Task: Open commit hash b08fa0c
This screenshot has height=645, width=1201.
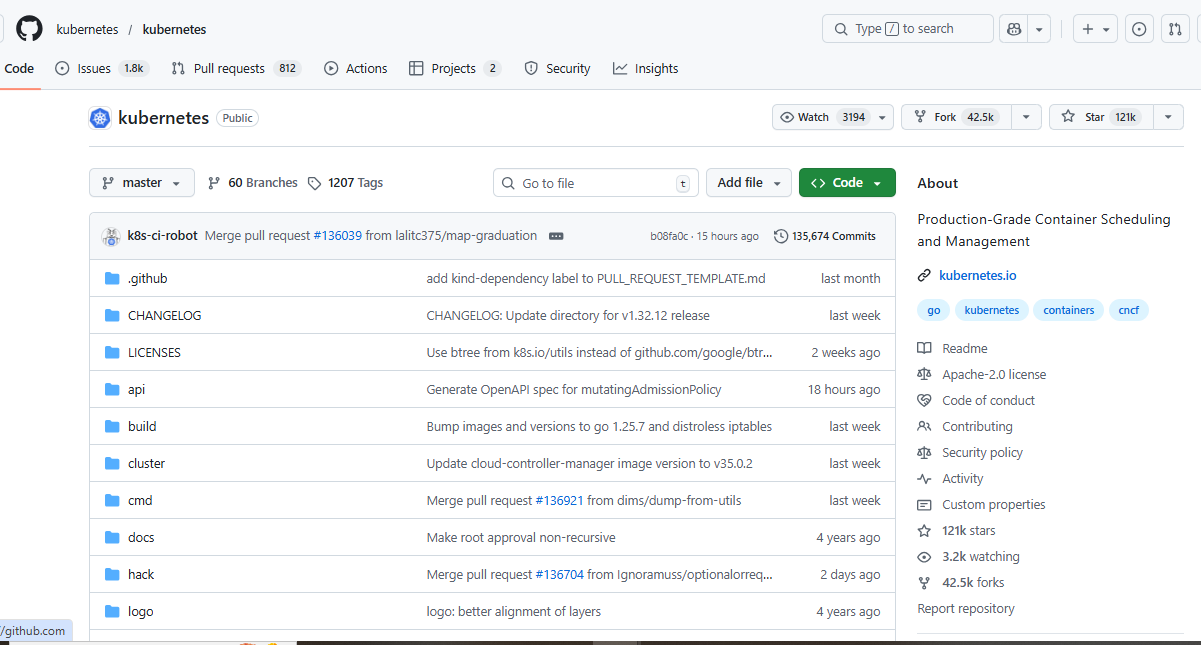Action: tap(669, 236)
